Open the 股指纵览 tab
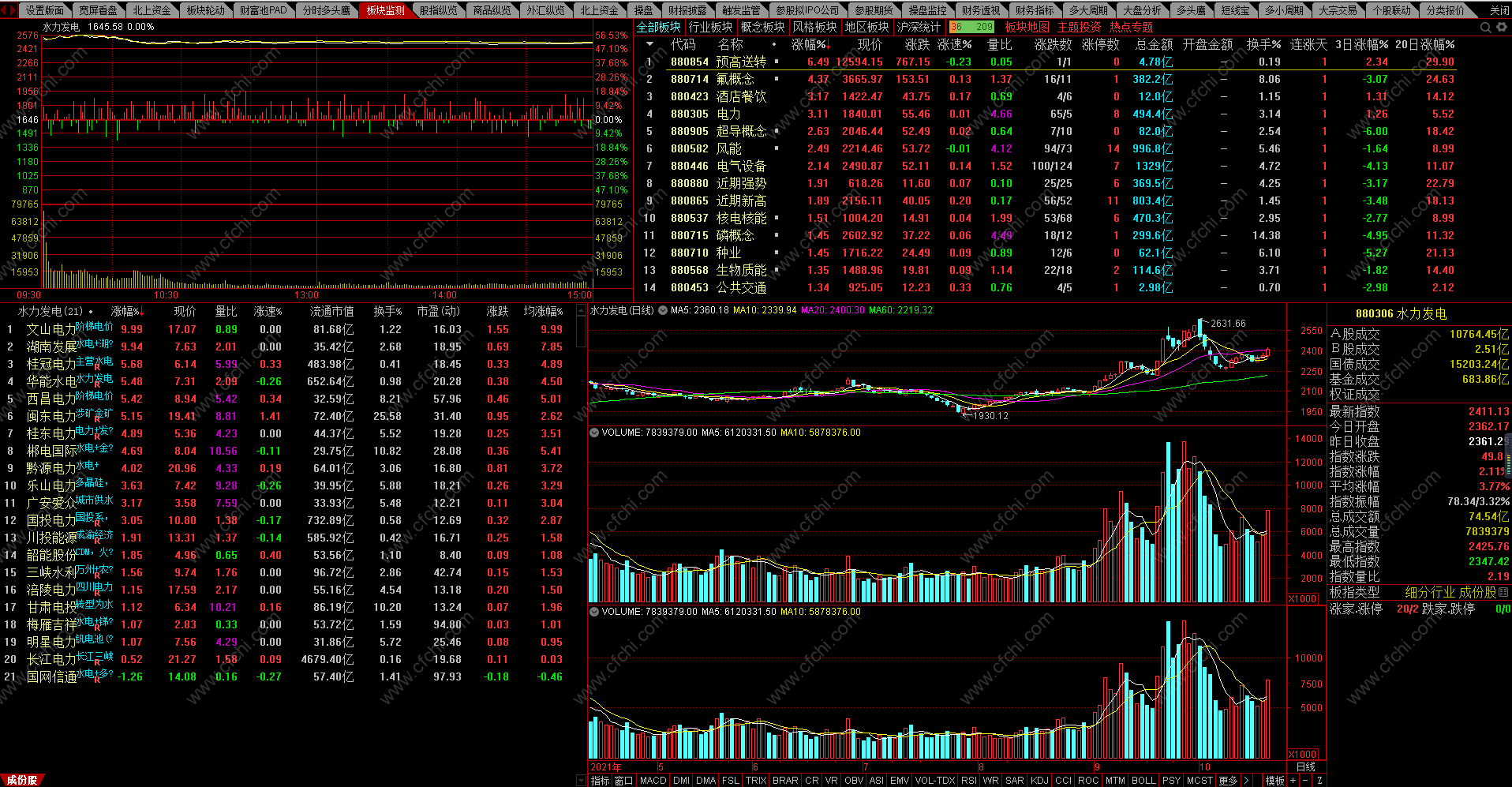 pyautogui.click(x=439, y=10)
